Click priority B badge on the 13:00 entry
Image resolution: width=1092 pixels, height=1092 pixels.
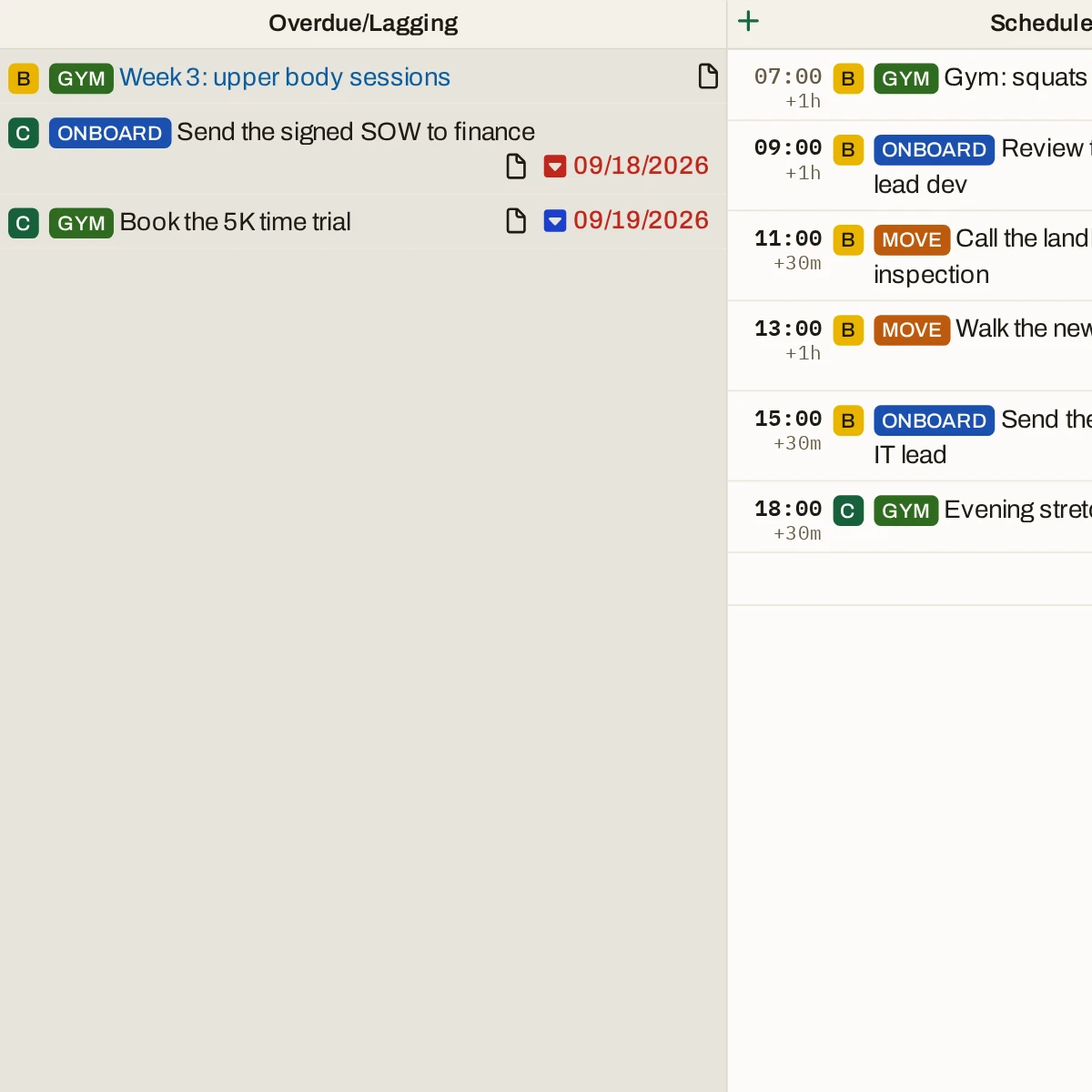click(848, 329)
